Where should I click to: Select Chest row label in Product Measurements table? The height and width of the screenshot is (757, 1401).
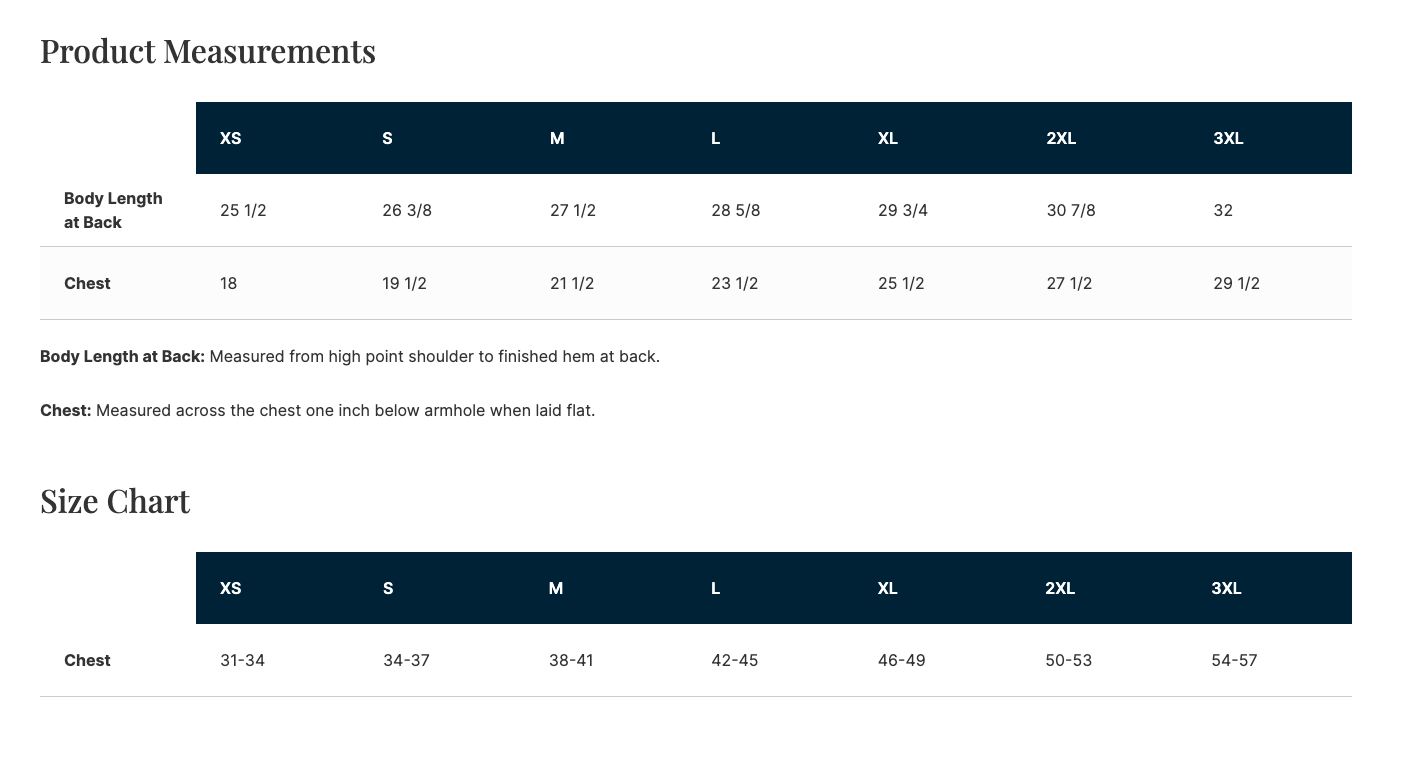(x=87, y=283)
